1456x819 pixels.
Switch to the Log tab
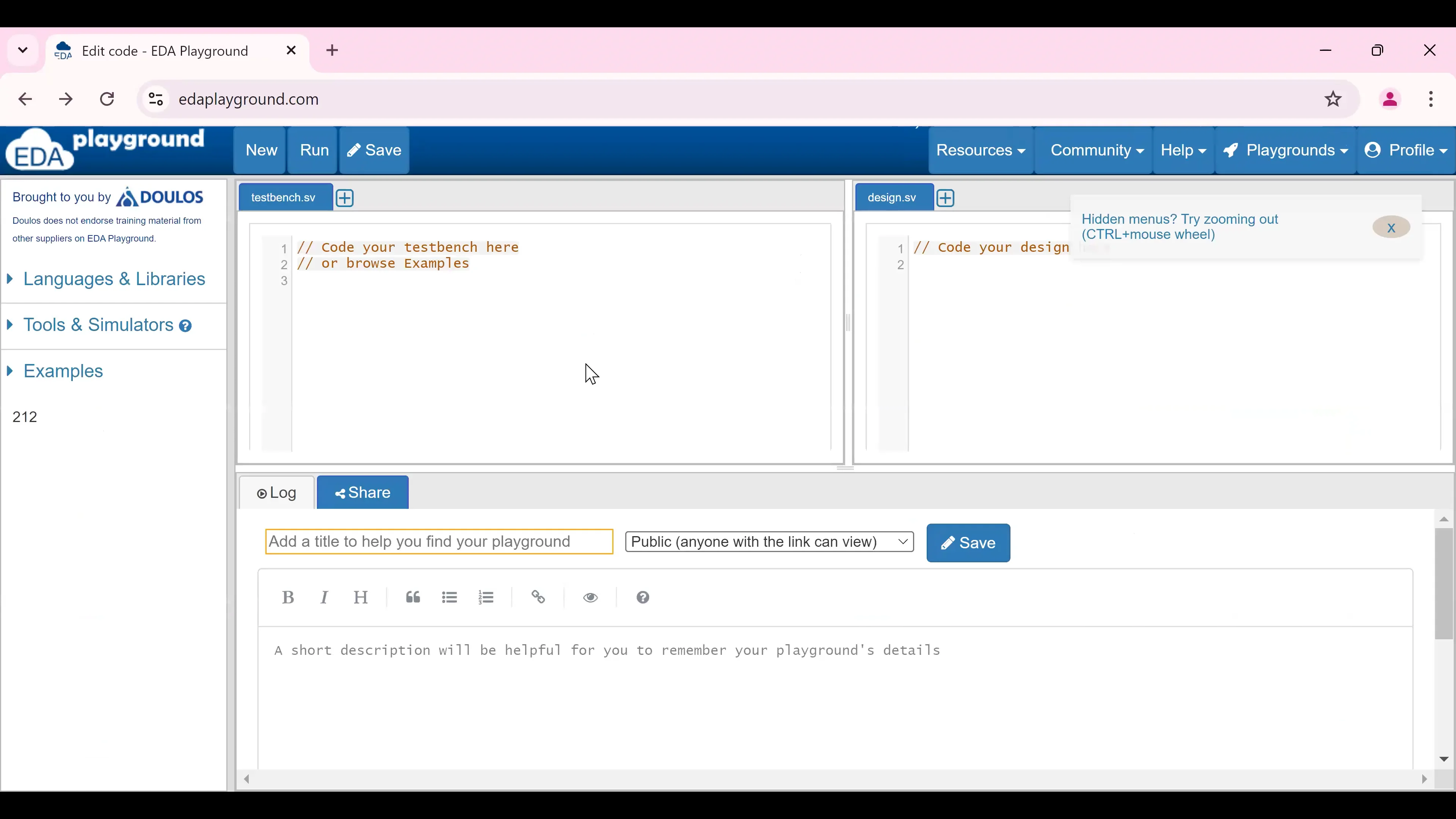click(x=276, y=493)
